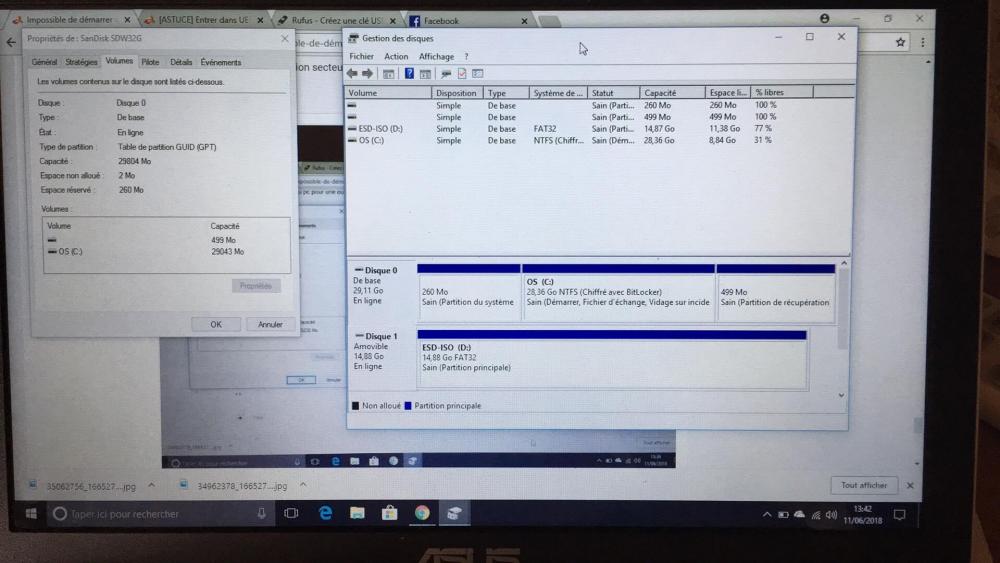This screenshot has height=563, width=1000.
Task: Switch to Pilote tab
Action: [151, 62]
